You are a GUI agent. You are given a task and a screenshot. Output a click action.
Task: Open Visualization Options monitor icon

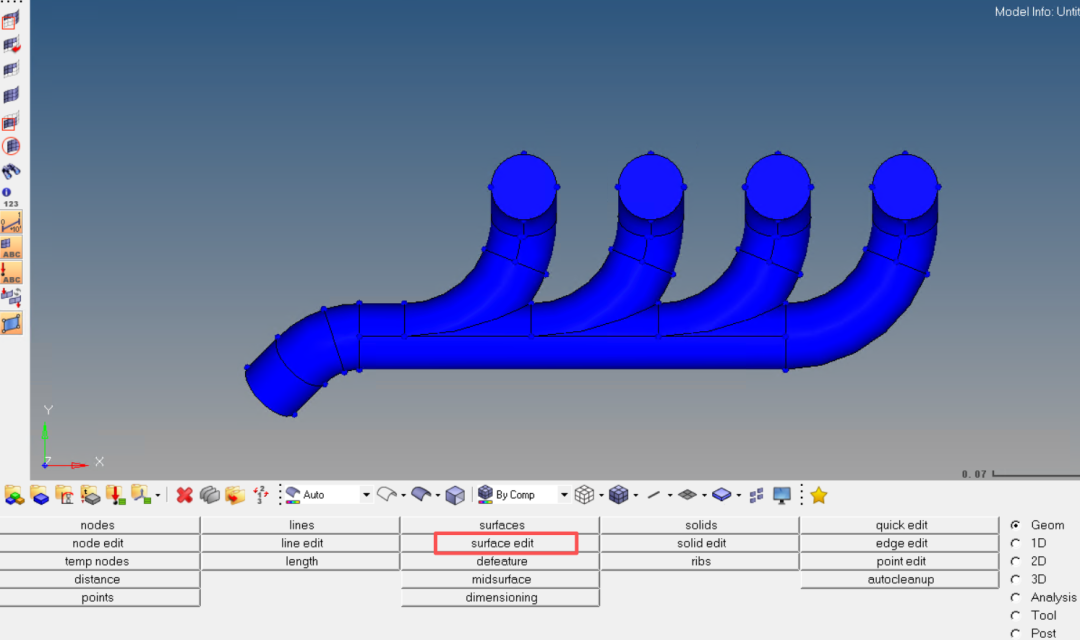click(782, 495)
